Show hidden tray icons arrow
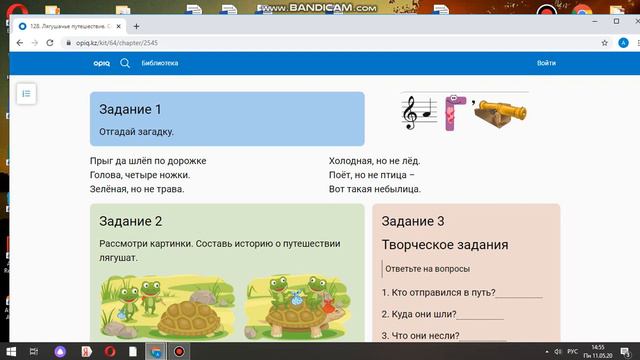Viewport: 640px width, 360px height. point(547,351)
